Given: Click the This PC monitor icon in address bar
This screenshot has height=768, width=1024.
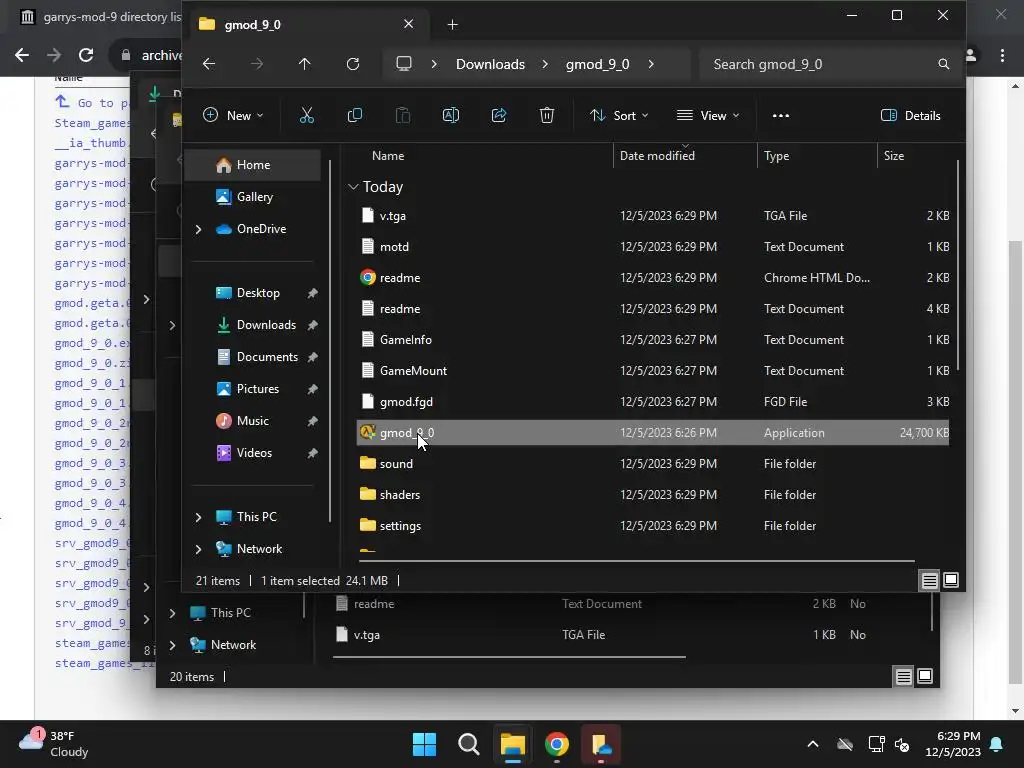Looking at the screenshot, I should tap(404, 64).
